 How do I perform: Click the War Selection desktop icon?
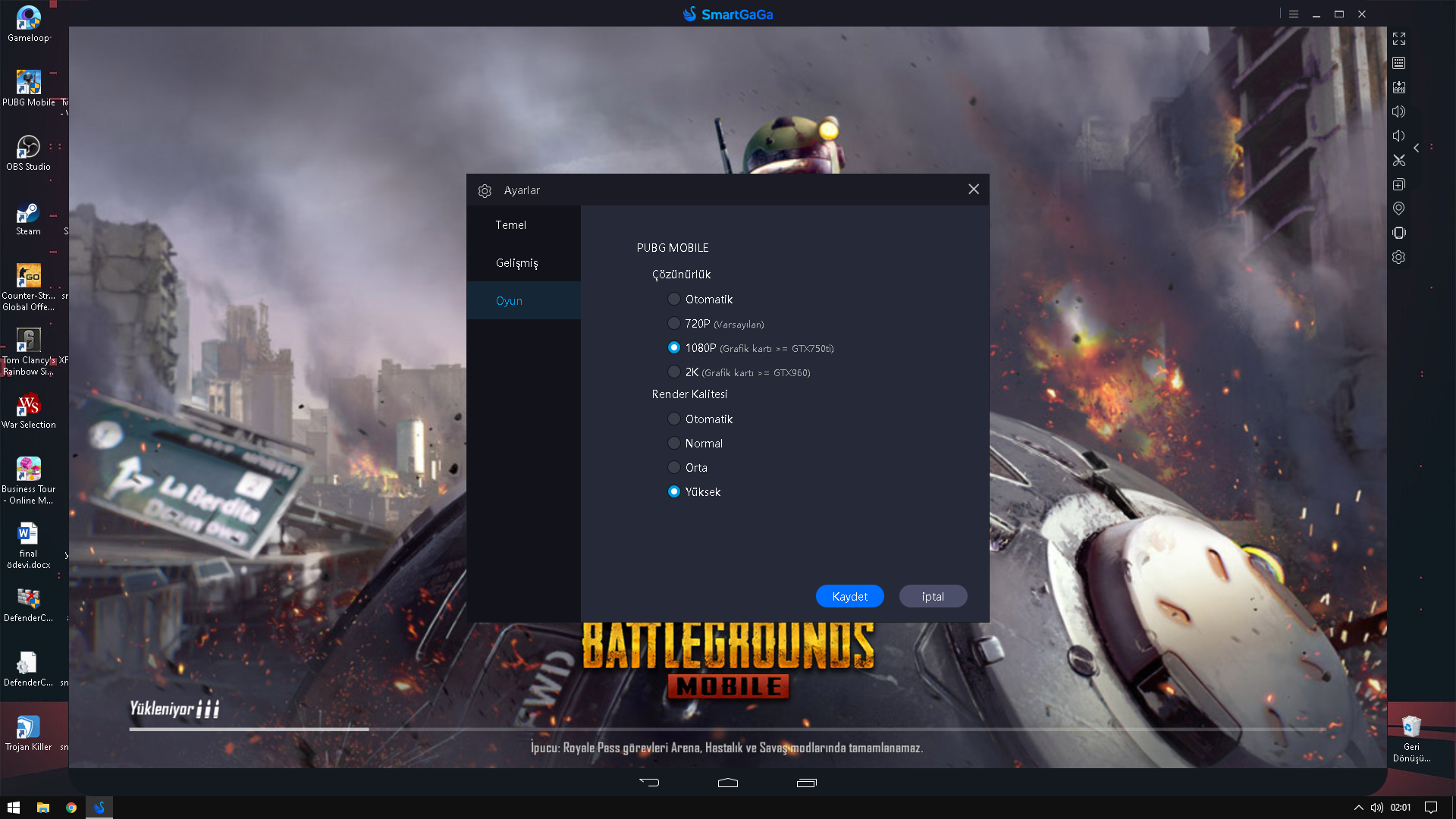29,411
